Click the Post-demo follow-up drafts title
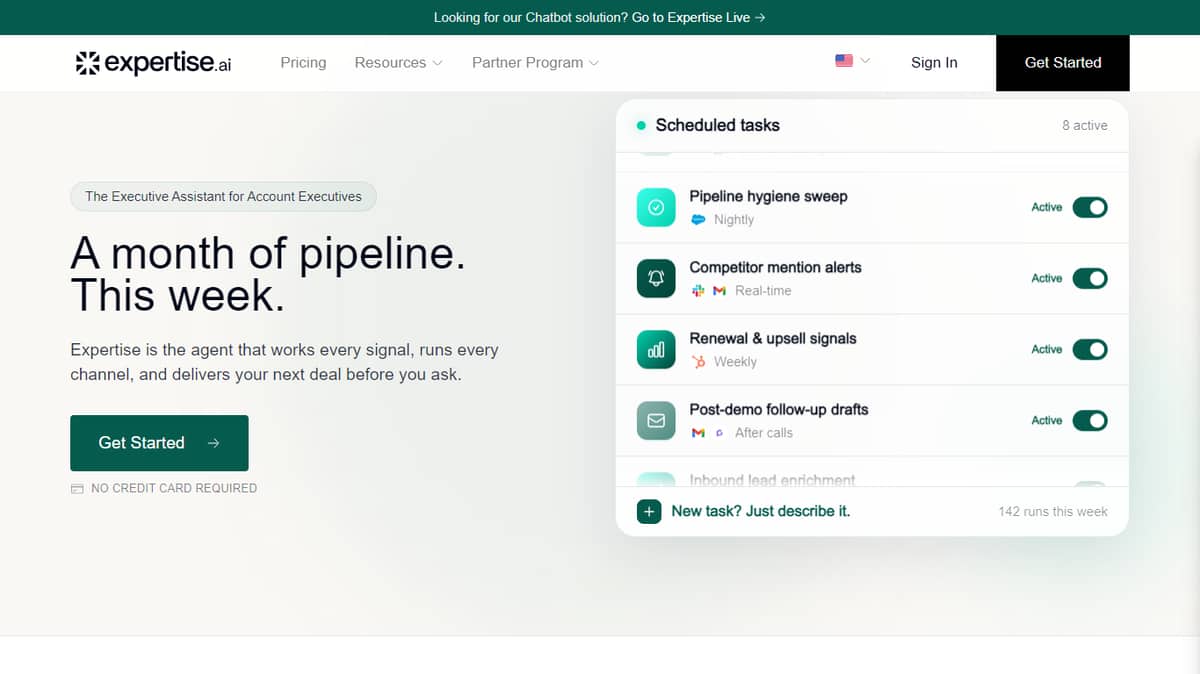This screenshot has height=674, width=1200. click(779, 410)
